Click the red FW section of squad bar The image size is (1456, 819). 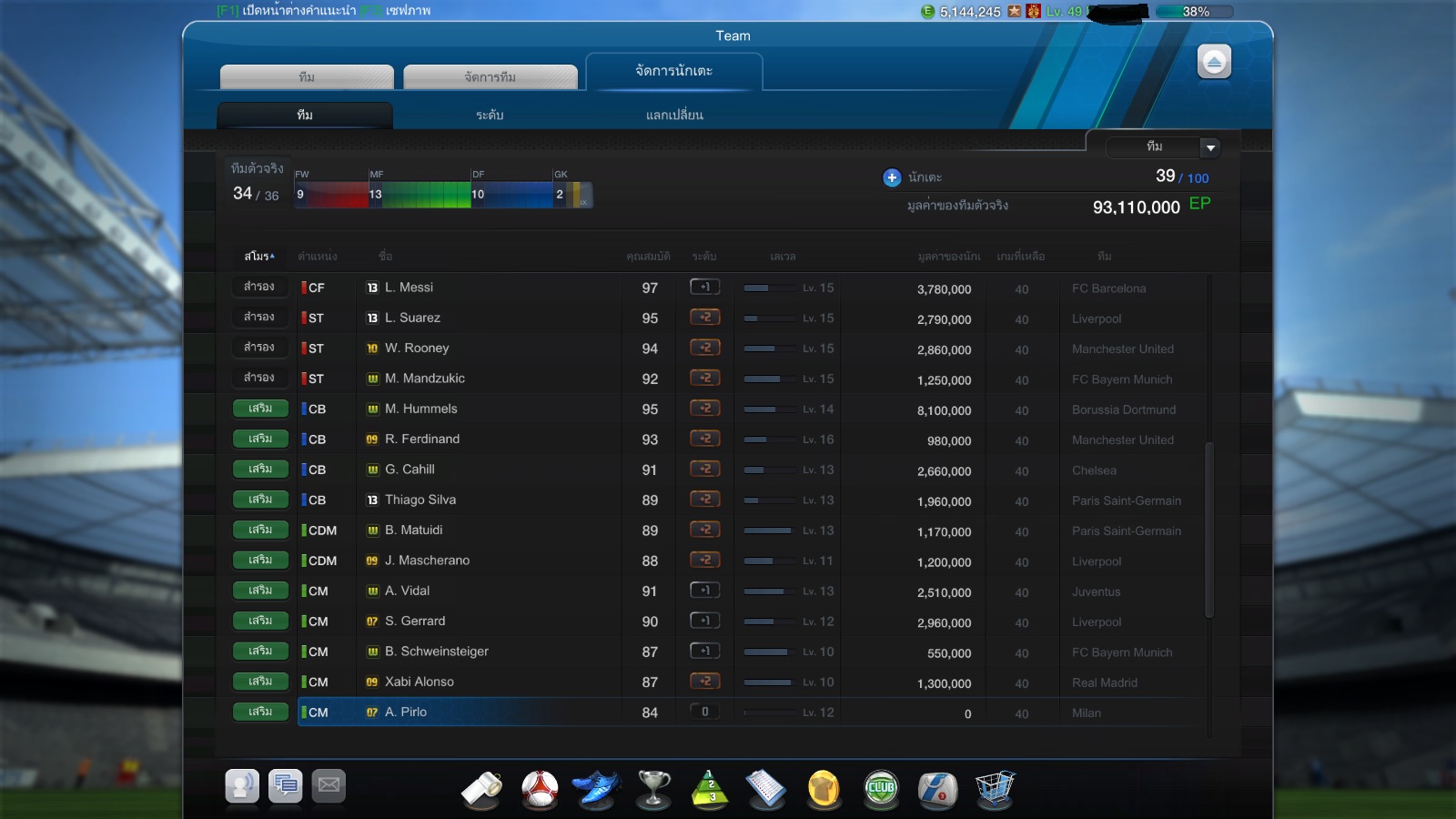point(331,195)
